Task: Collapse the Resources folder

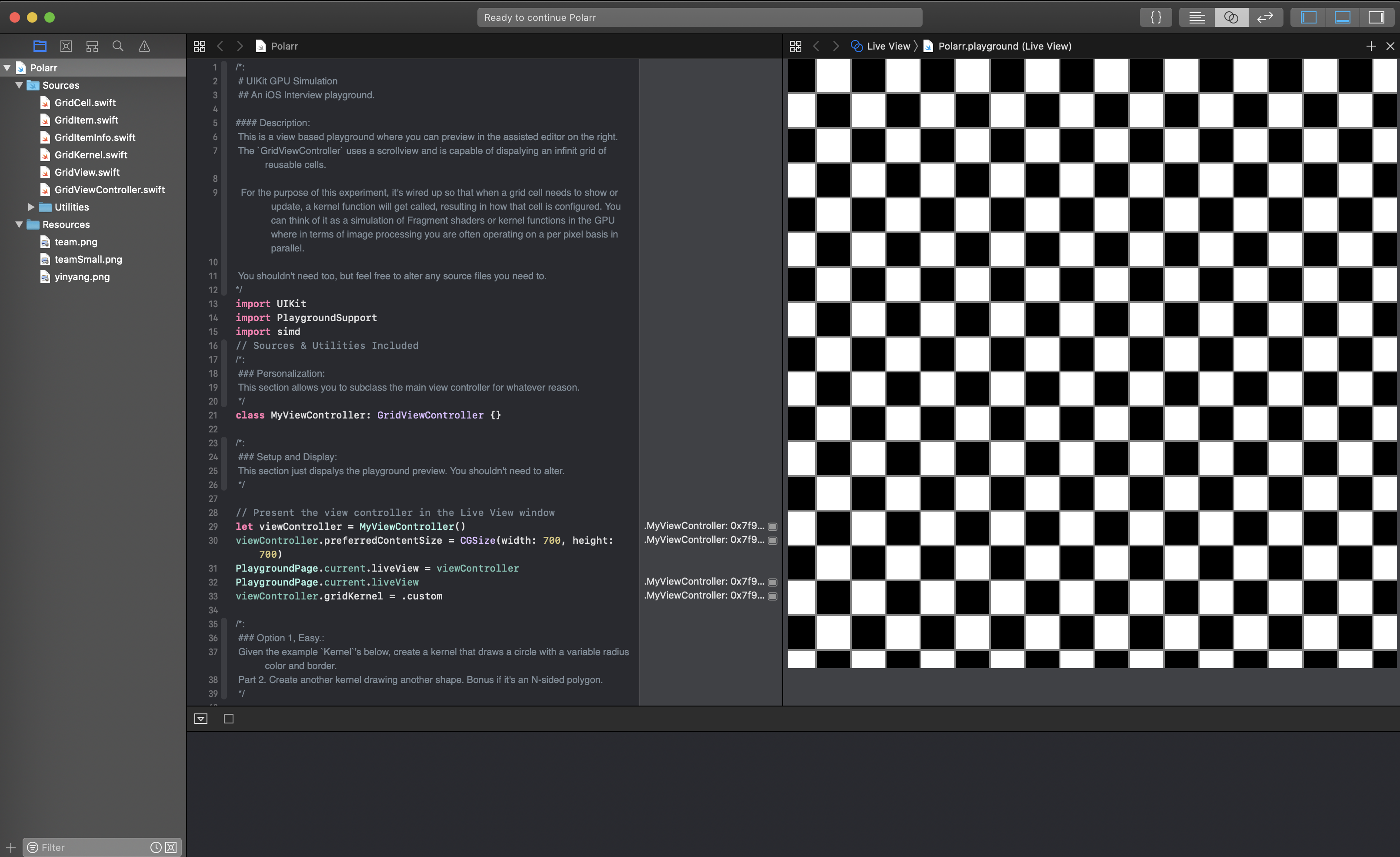Action: point(19,224)
